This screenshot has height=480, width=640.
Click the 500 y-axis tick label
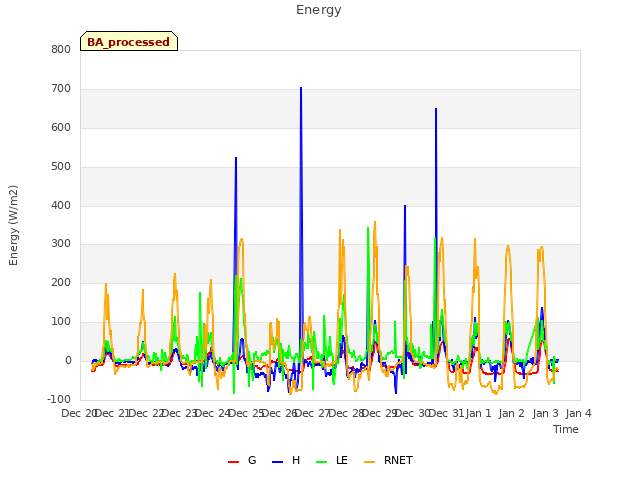(x=61, y=167)
